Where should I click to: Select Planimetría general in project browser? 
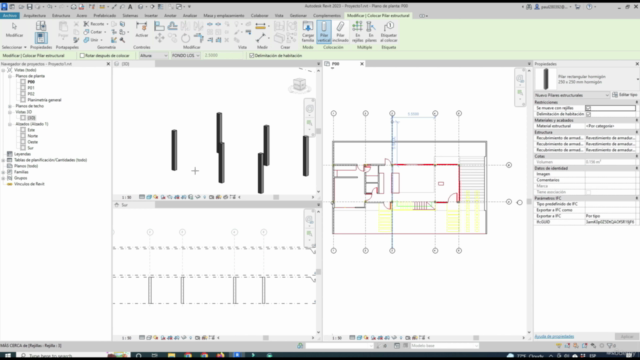tap(44, 100)
